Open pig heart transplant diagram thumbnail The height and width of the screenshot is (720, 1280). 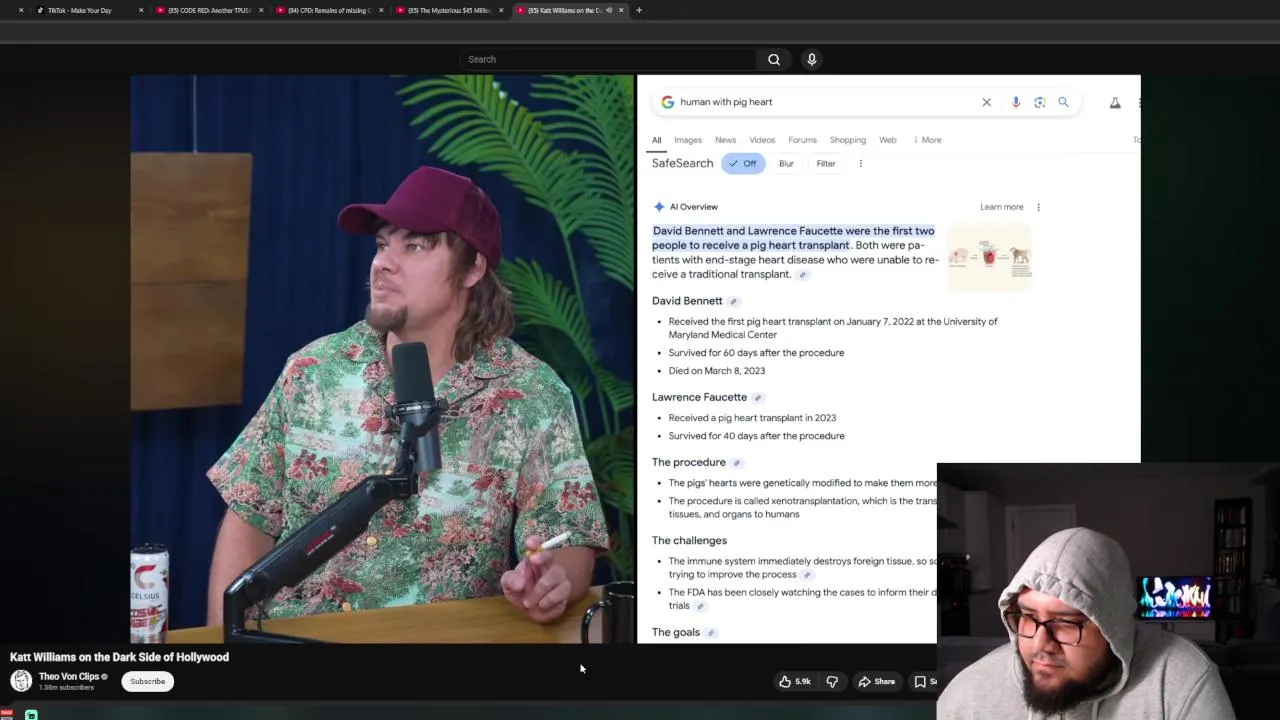coord(989,257)
